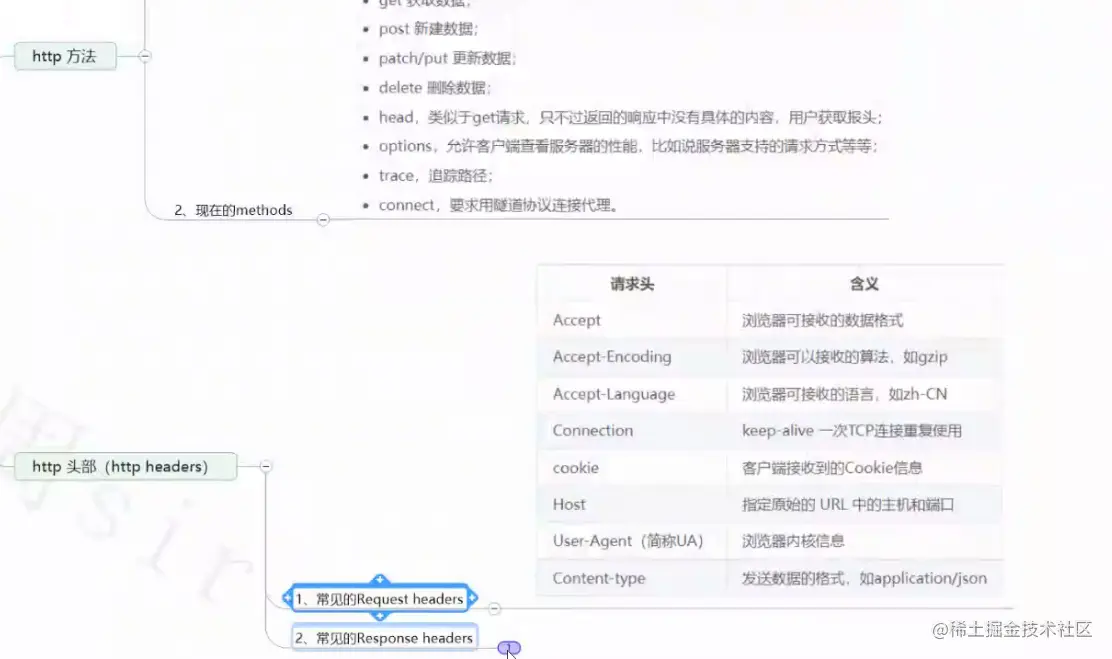Screen dimensions: 1112x659
Task: Click the '浏览器可接收的语言，如zh-CN' cell
Action: point(864,394)
